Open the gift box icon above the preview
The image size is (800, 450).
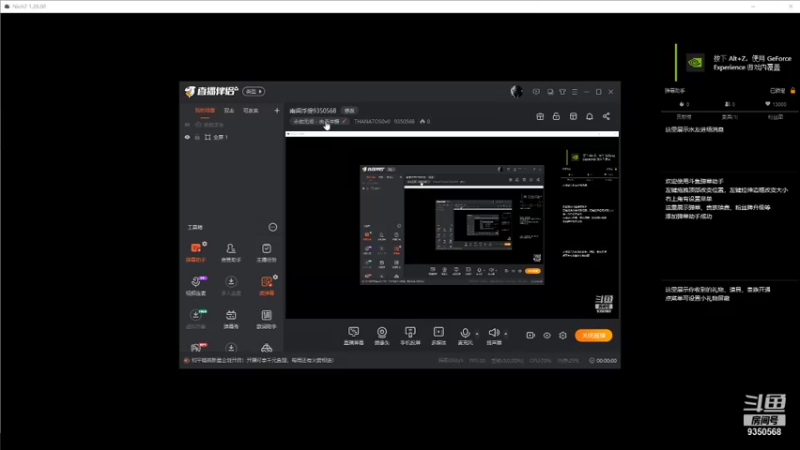[x=540, y=116]
